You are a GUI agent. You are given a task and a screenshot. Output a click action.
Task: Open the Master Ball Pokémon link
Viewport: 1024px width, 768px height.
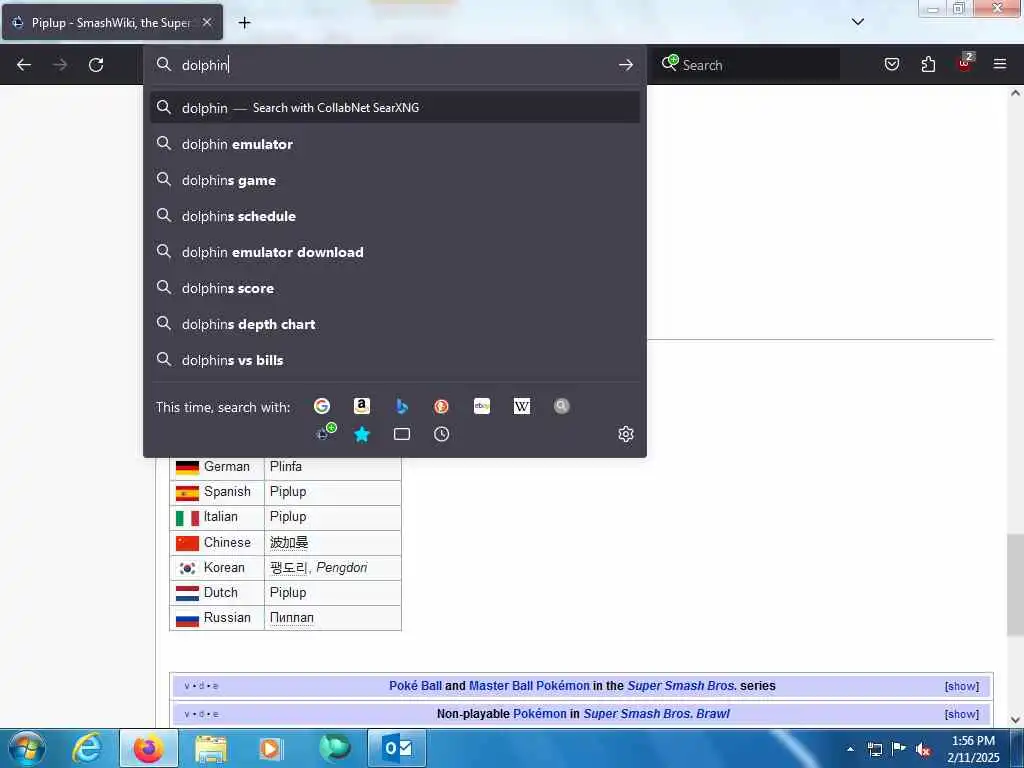point(529,686)
